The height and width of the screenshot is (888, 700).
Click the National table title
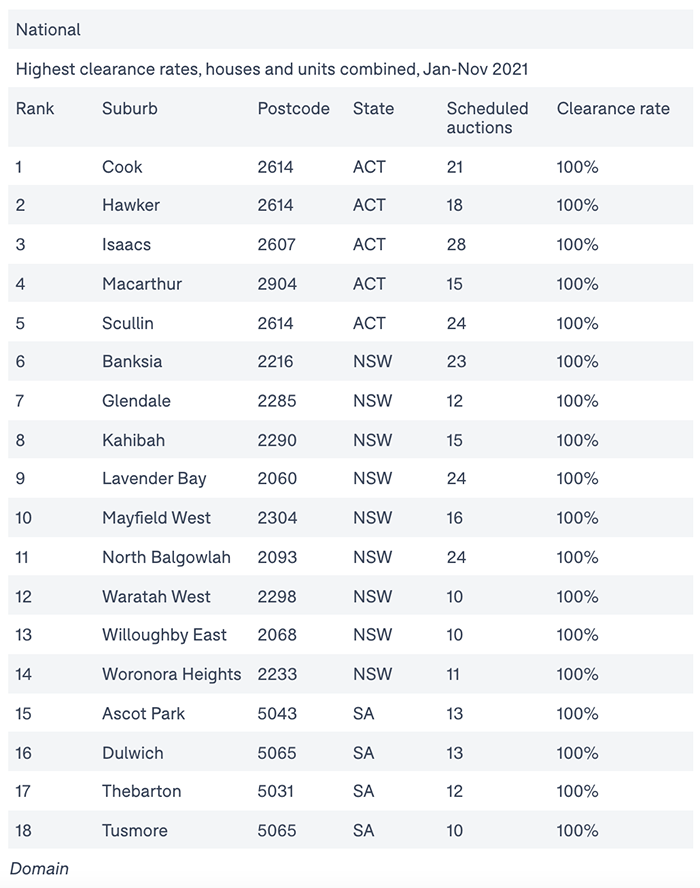(48, 29)
